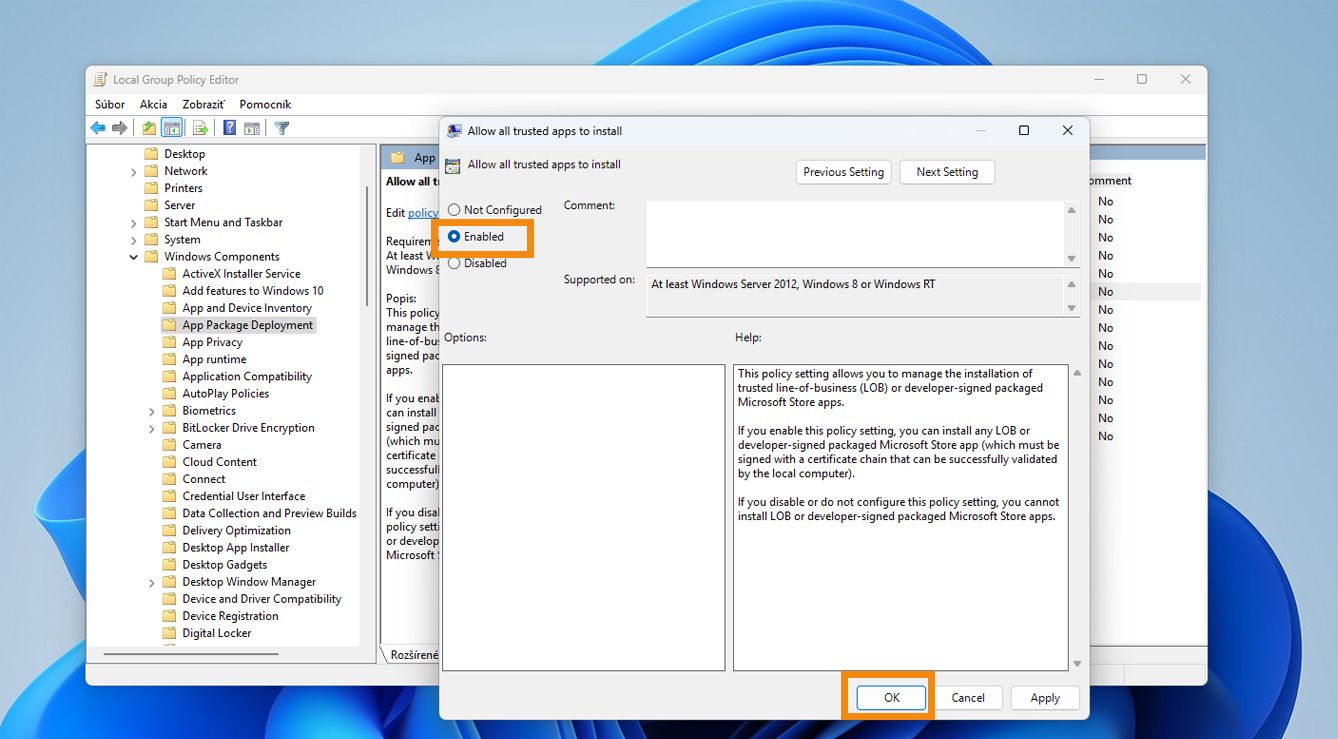Collapse the Windows Components node
Viewport: 1338px width, 739px height.
click(134, 257)
